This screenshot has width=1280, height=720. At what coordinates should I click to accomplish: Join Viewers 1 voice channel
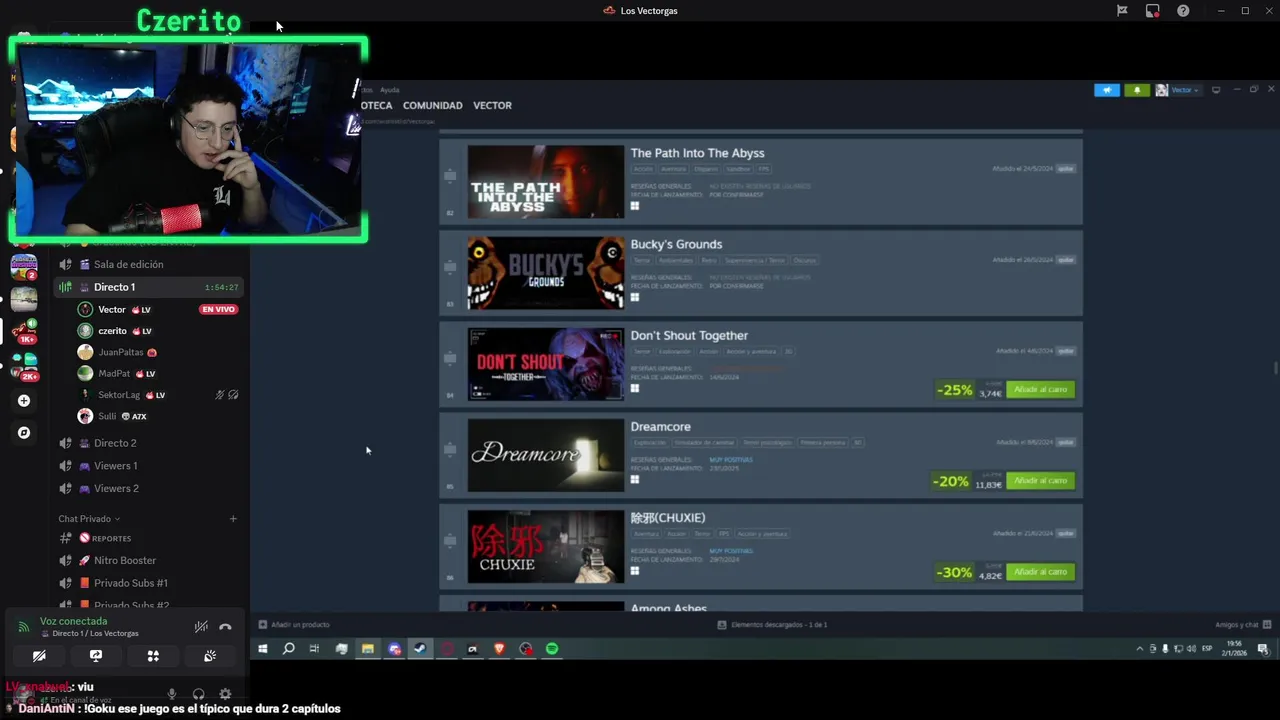(150, 466)
